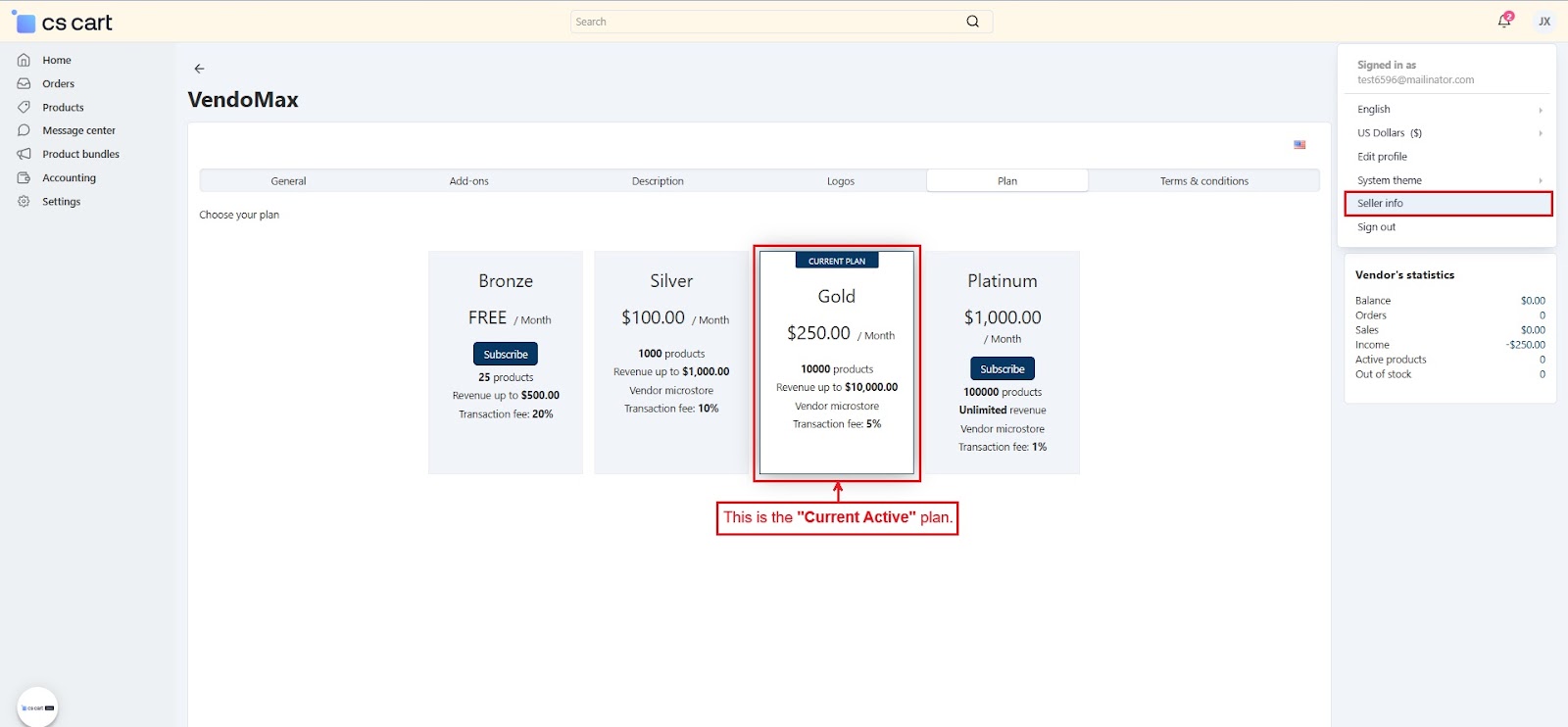Subscribe to the Bronze plan
Viewport: 1568px width, 727px height.
[506, 354]
